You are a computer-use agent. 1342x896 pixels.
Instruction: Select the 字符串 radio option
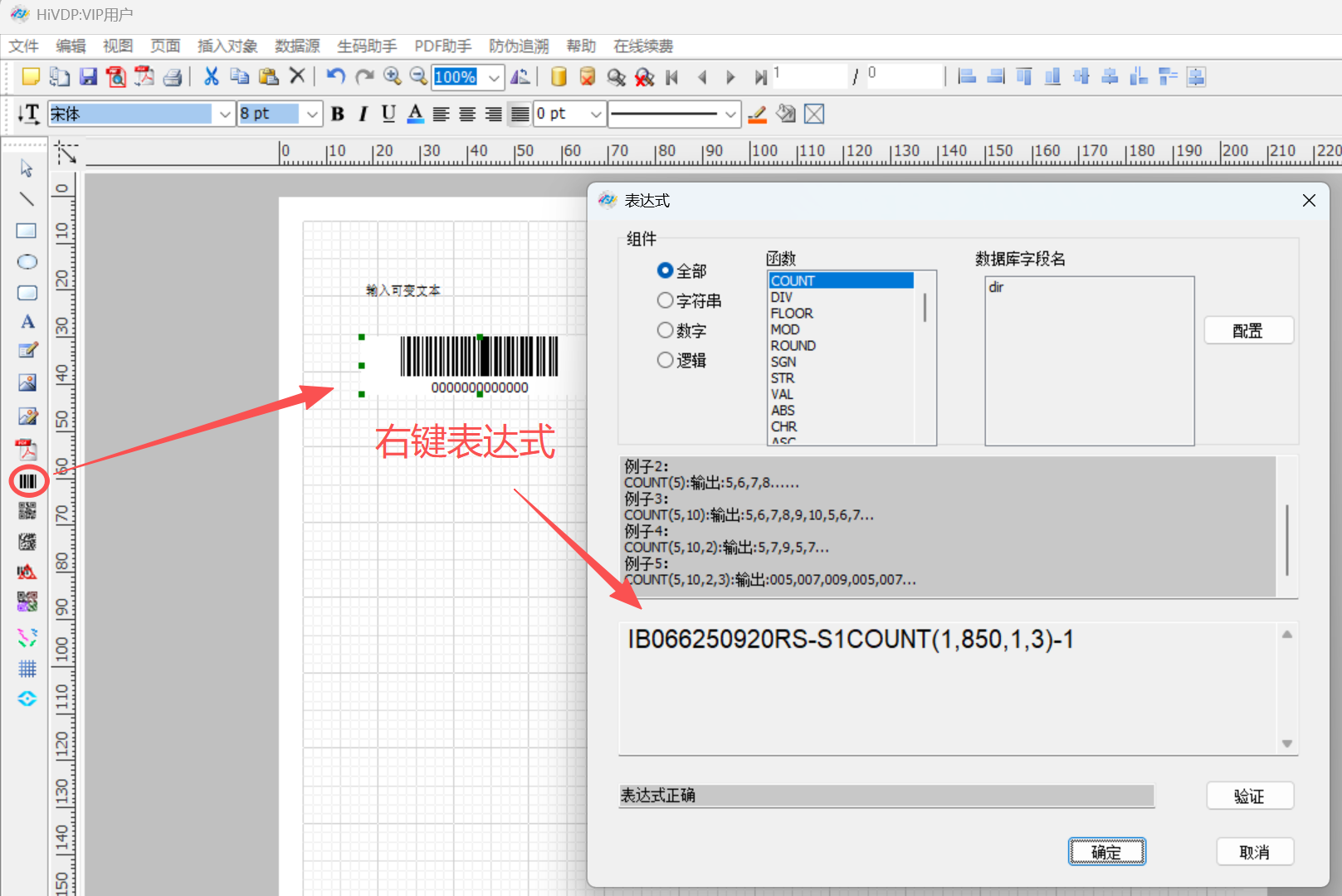tap(666, 300)
